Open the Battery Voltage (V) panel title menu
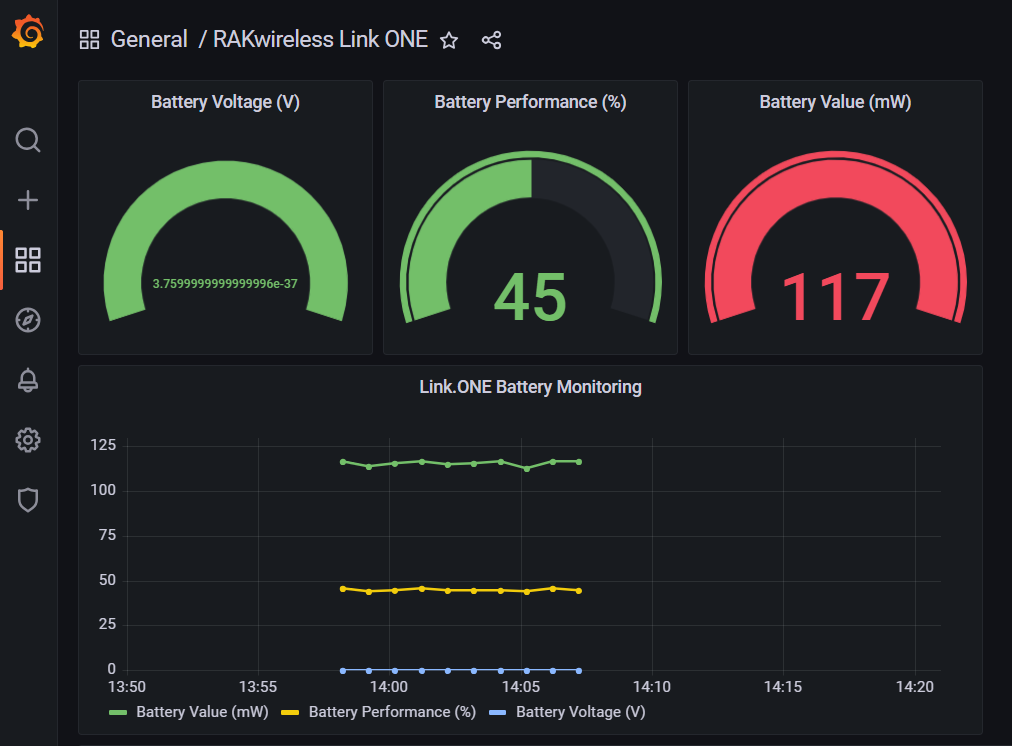This screenshot has height=746, width=1012. click(225, 102)
